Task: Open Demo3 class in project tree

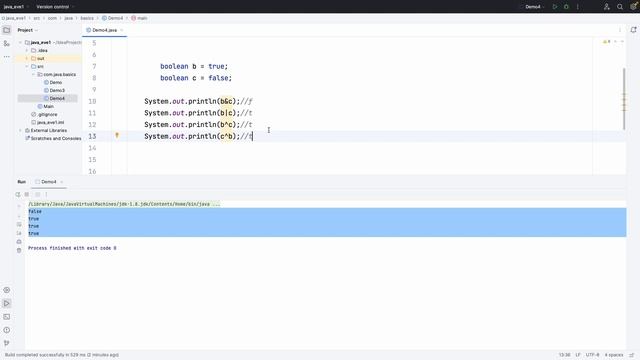Action: click(54, 90)
